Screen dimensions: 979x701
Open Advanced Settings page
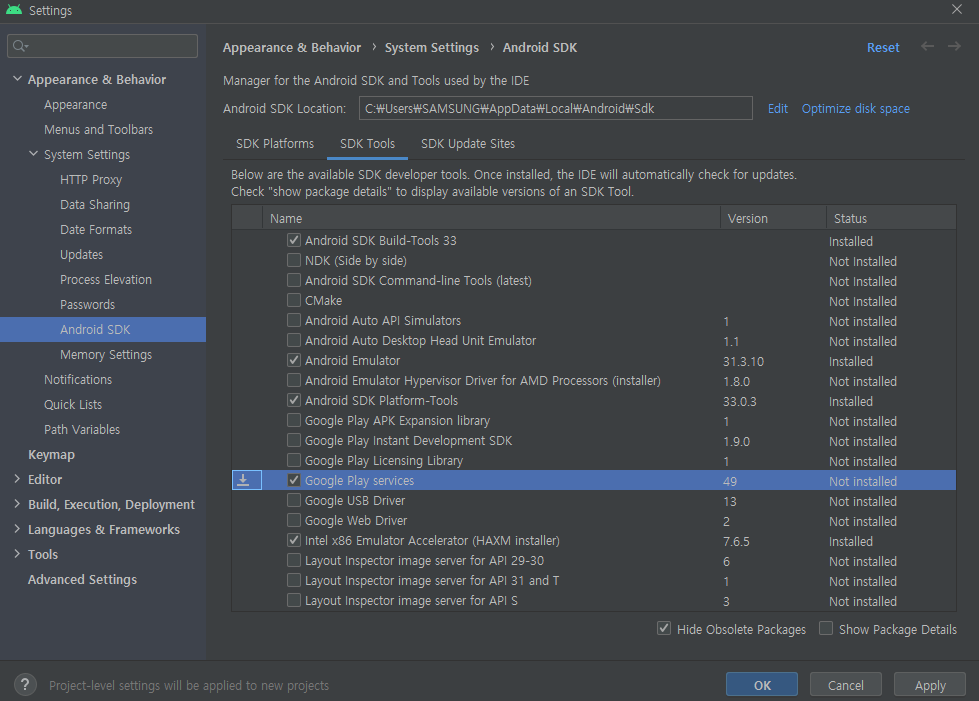click(x=82, y=579)
